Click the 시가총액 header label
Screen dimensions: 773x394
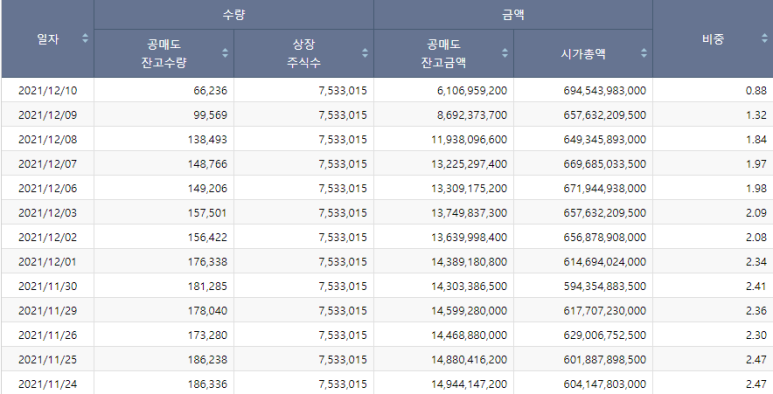point(583,54)
